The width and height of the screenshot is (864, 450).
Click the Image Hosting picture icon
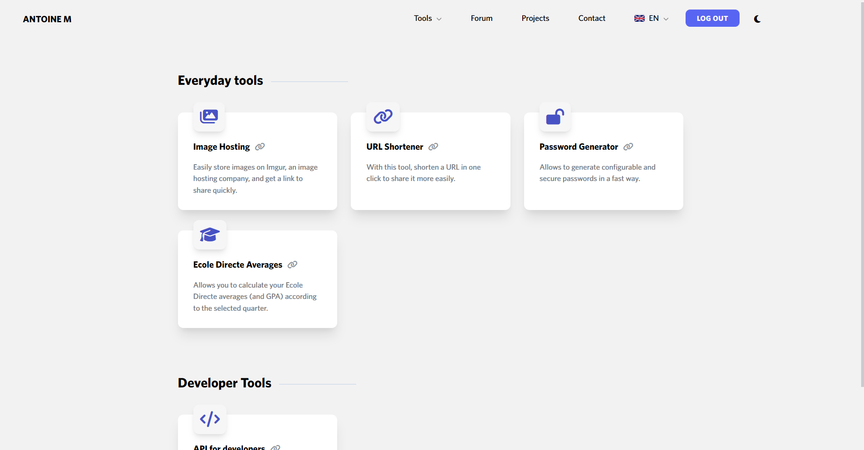[x=209, y=116]
